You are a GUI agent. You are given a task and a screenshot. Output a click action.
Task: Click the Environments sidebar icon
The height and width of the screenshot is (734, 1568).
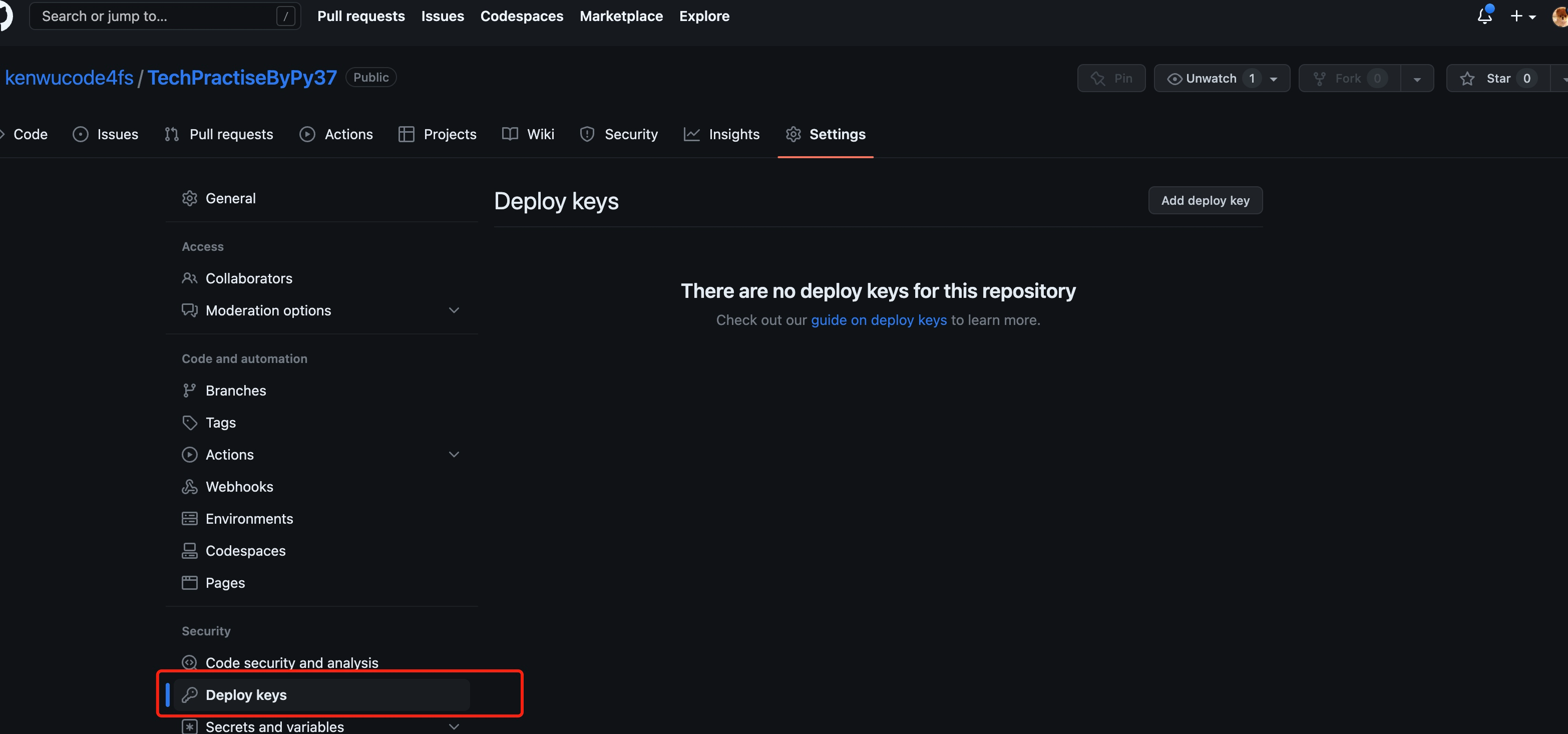click(189, 519)
